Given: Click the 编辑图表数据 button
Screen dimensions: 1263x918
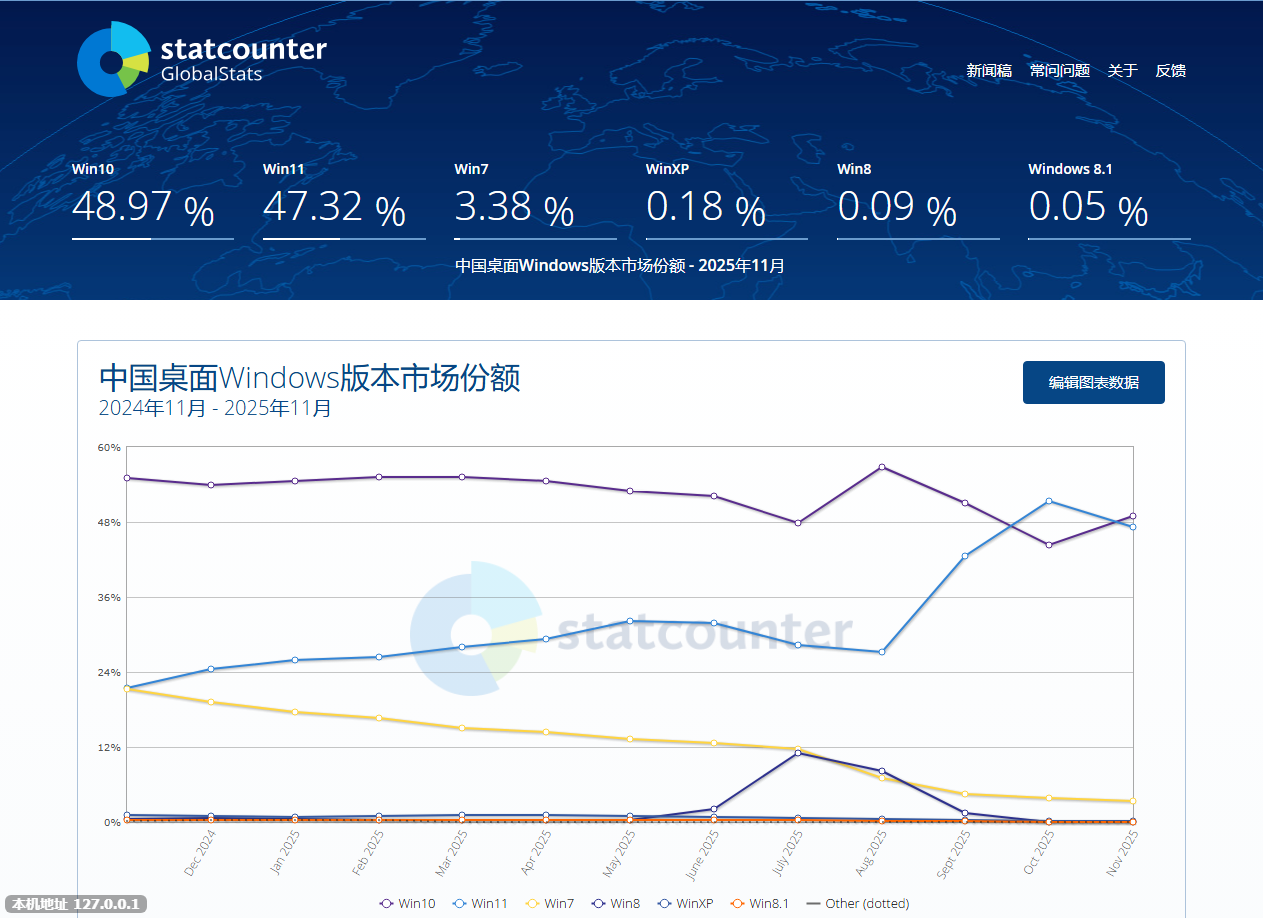Looking at the screenshot, I should point(1093,383).
